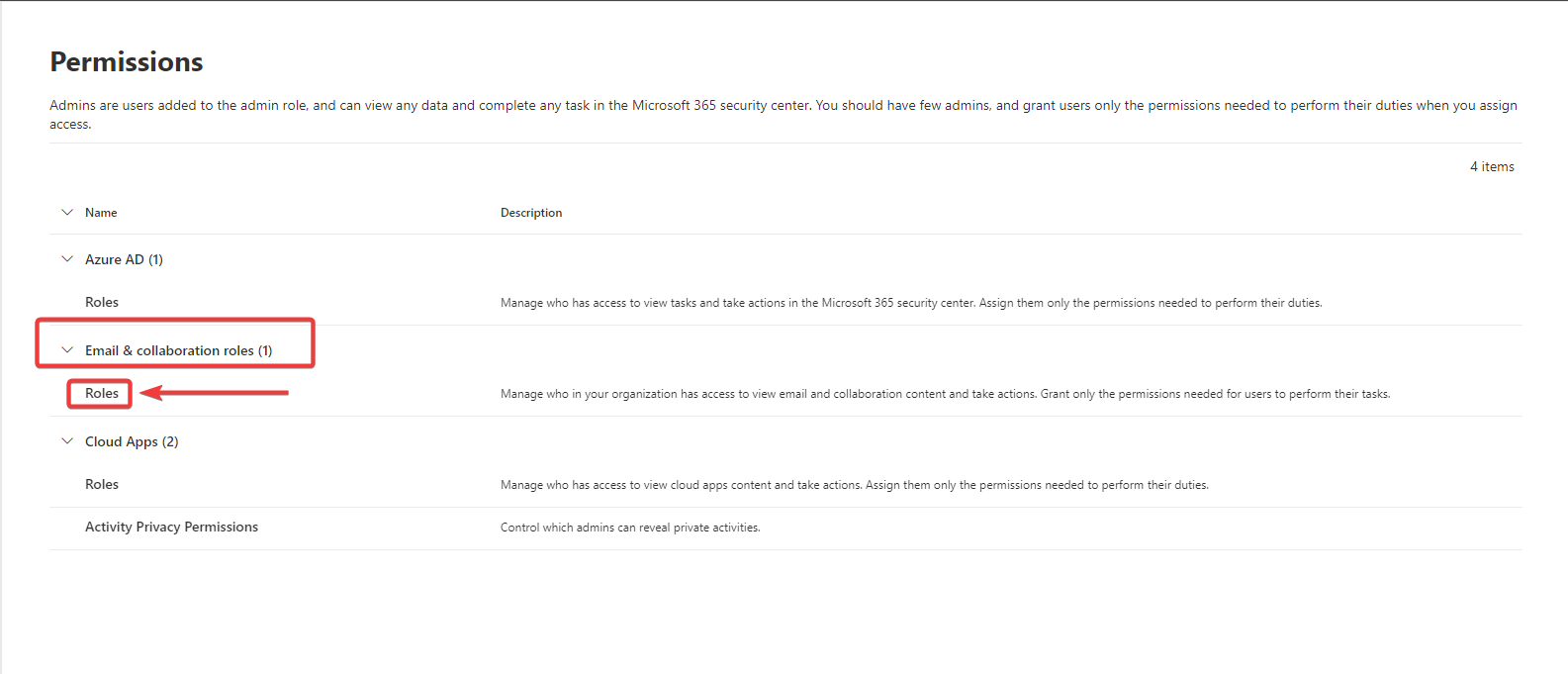
Task: Select the Azure AD (1) group label
Action: (x=124, y=259)
